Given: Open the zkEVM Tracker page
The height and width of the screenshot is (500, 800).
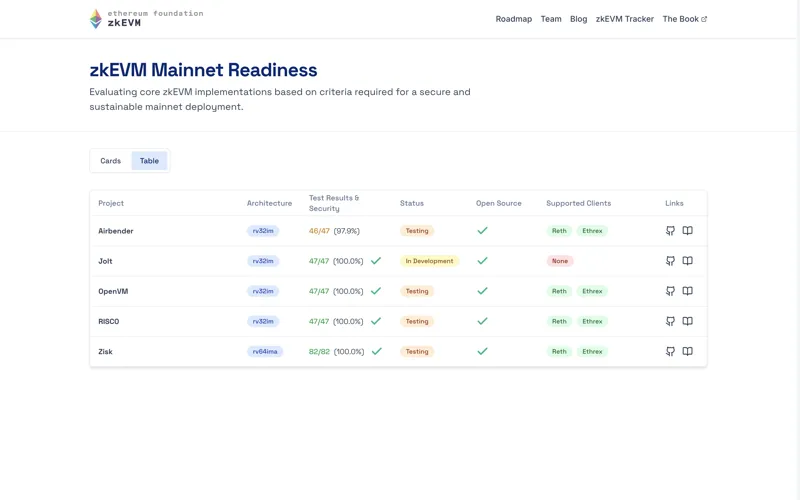Looking at the screenshot, I should coord(624,19).
